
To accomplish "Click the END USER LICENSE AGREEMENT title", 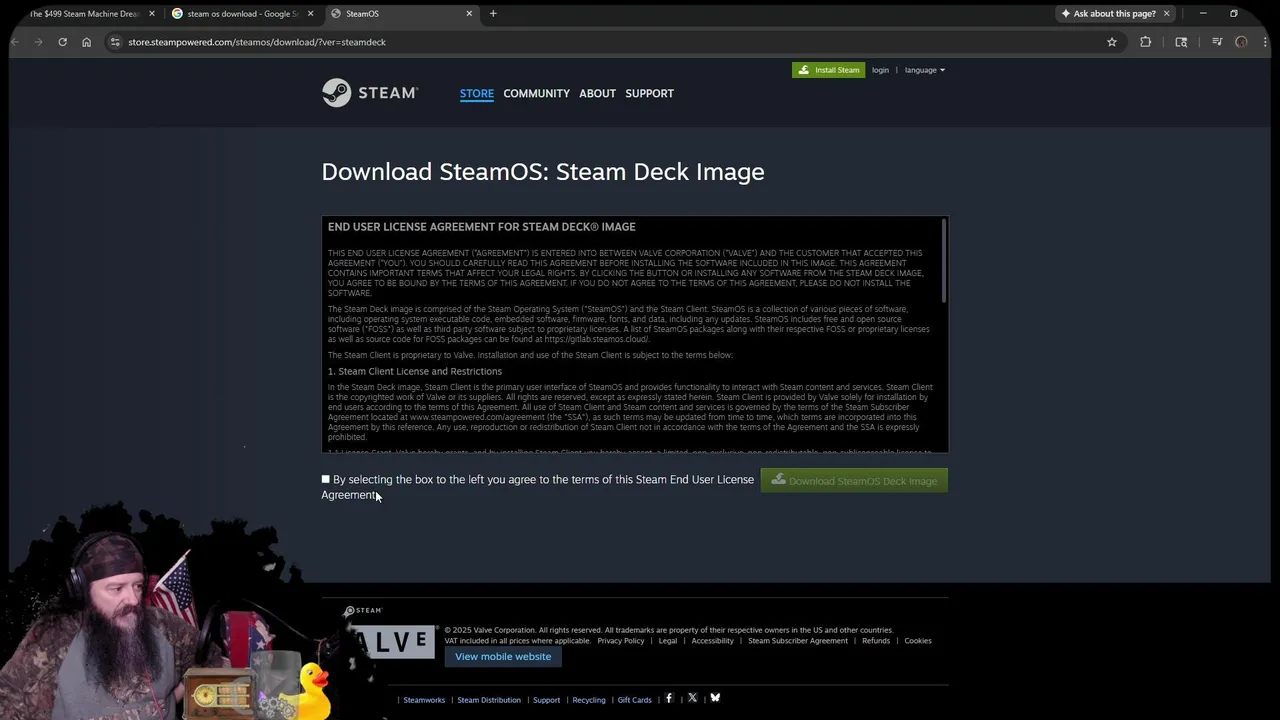I will click(x=482, y=227).
